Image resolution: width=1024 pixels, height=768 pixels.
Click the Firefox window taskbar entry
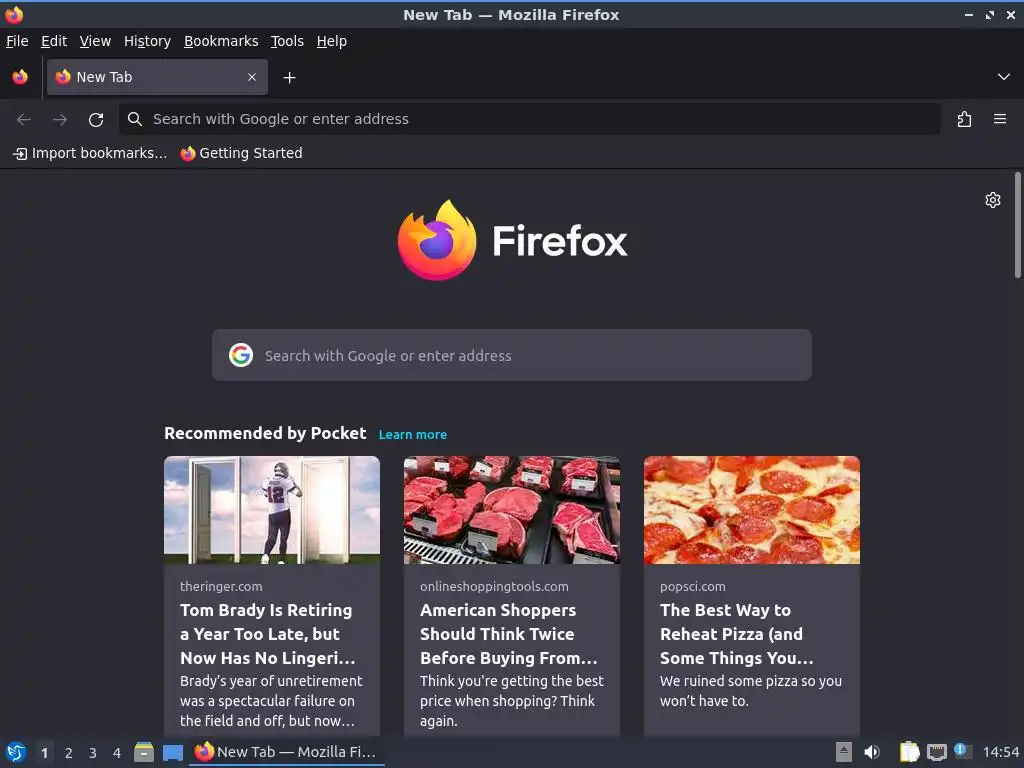[x=287, y=752]
